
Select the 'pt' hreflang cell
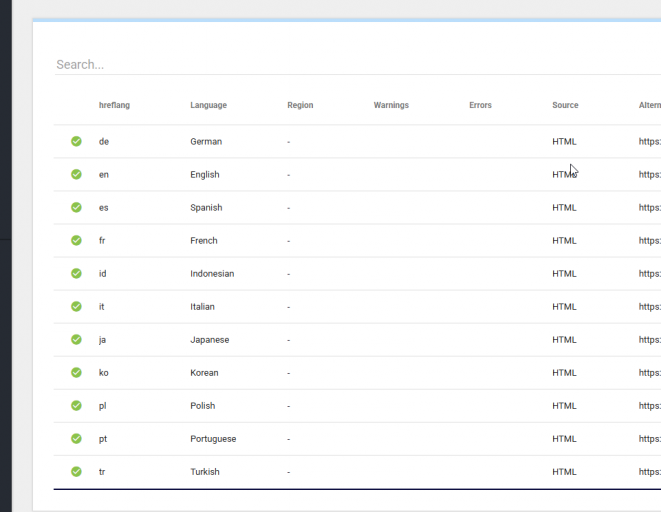point(103,439)
